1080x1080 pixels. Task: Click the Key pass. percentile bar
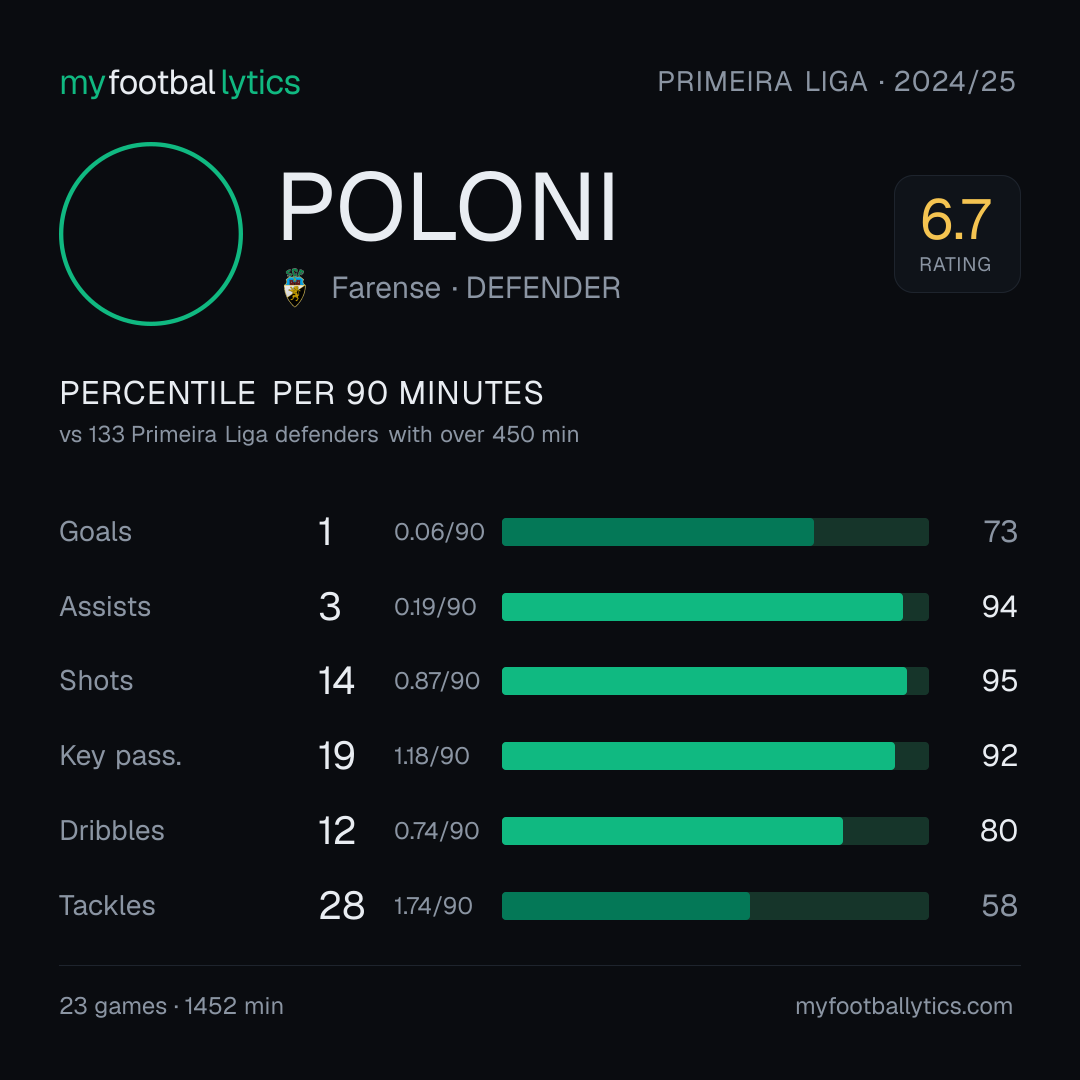(x=715, y=756)
